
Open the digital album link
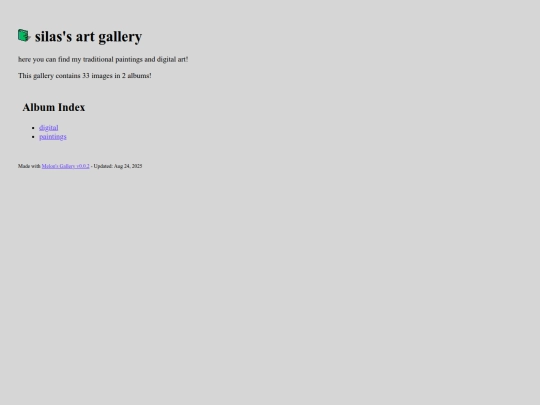coord(49,128)
